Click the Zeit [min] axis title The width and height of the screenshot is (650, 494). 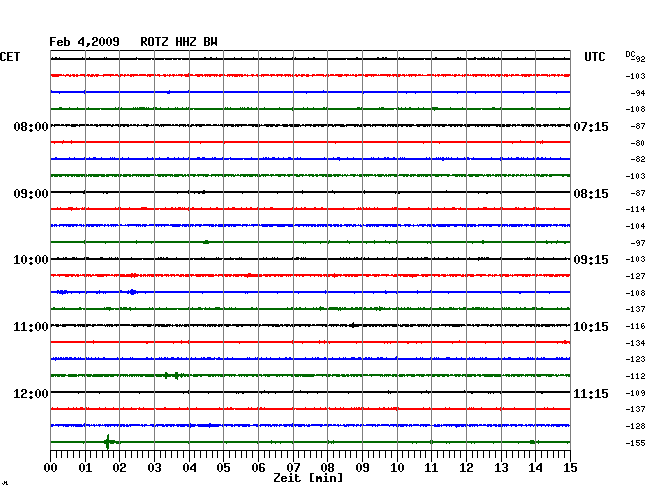[x=308, y=478]
